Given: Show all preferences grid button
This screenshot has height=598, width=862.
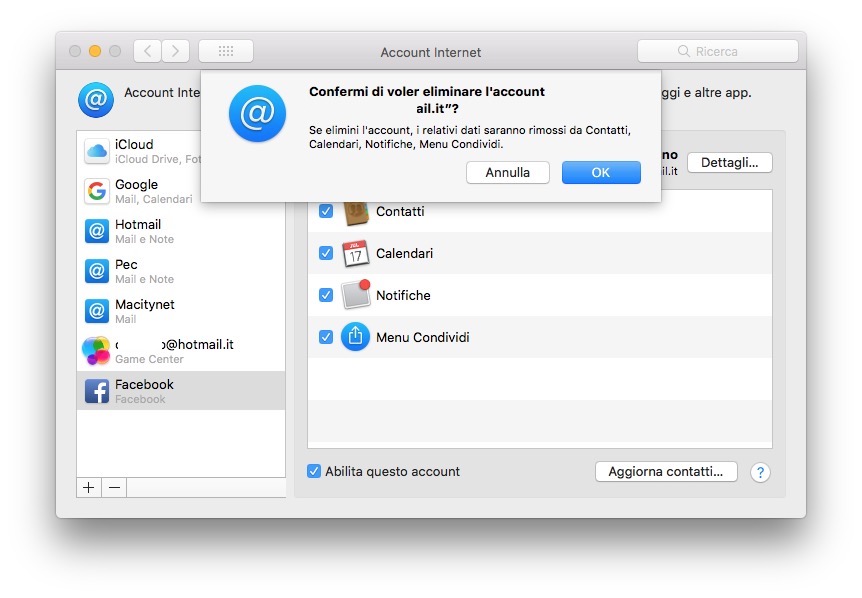Looking at the screenshot, I should point(226,51).
